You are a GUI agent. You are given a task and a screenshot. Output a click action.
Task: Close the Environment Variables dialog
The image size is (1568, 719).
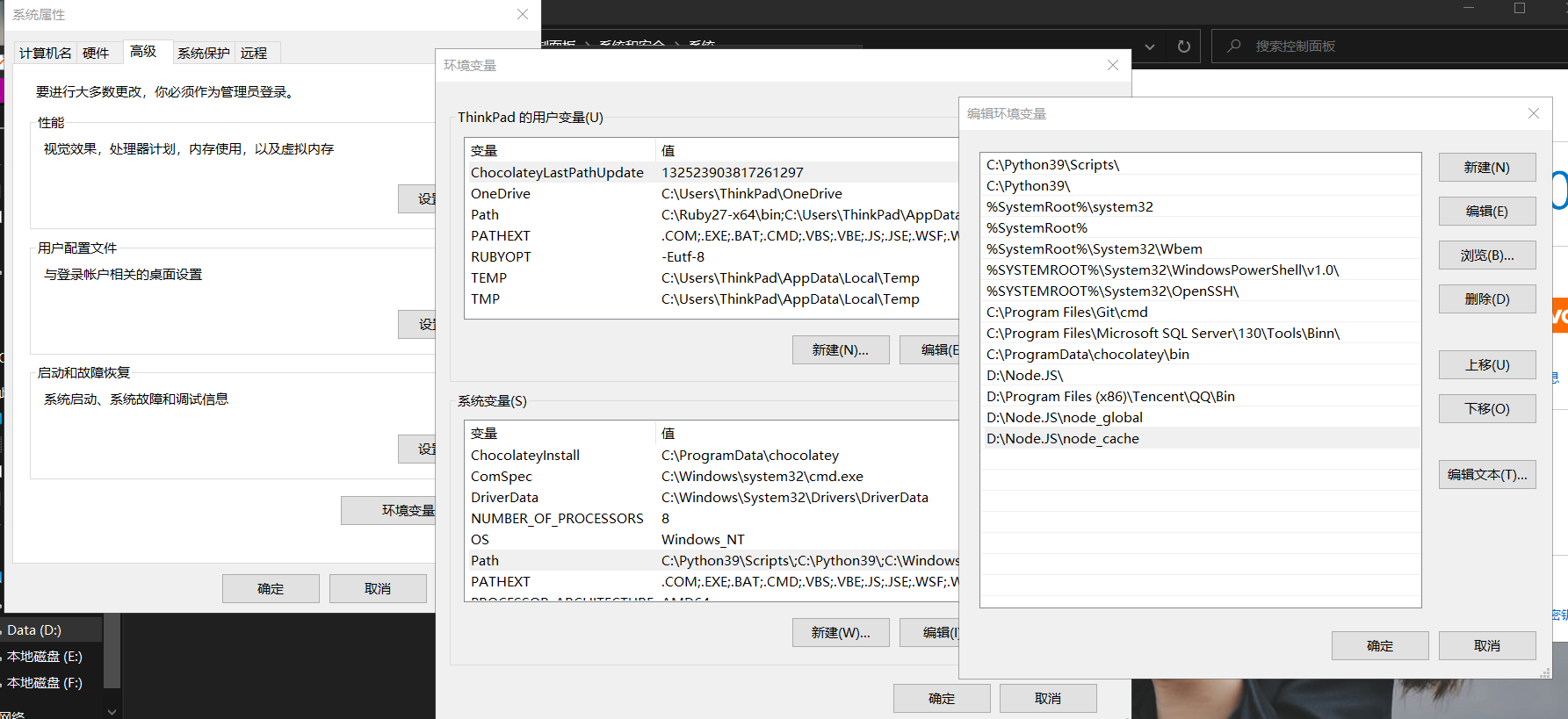click(1113, 65)
